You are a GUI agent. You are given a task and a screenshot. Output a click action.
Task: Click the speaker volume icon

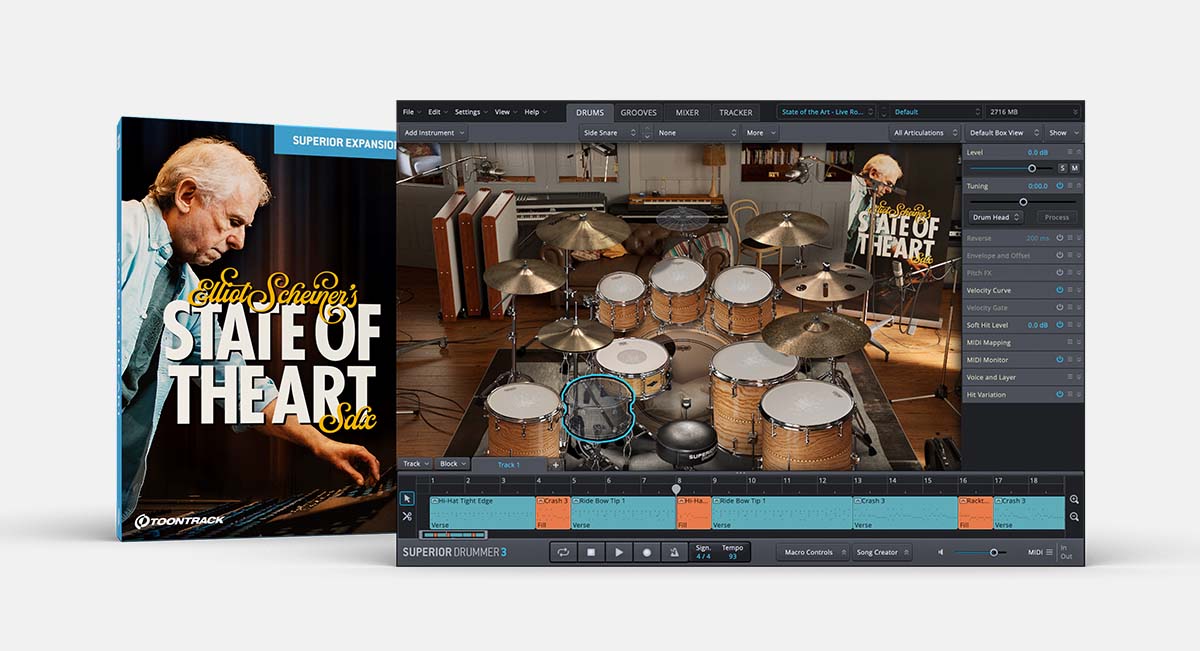point(941,552)
